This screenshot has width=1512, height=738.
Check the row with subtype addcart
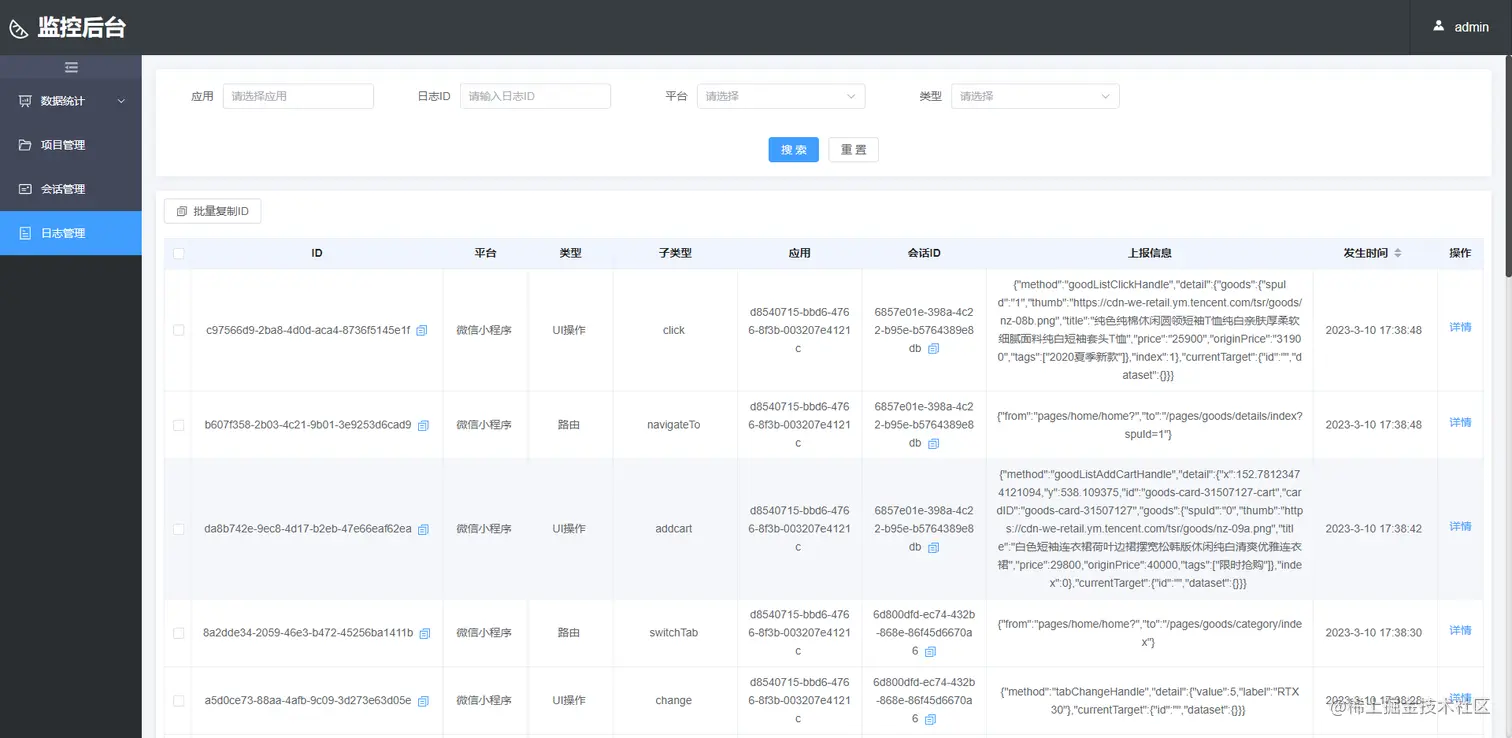(178, 529)
